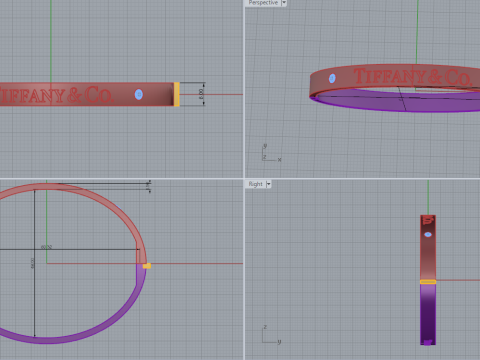The image size is (480, 360).
Task: Select the blue gem in the Right viewport
Action: (428, 235)
